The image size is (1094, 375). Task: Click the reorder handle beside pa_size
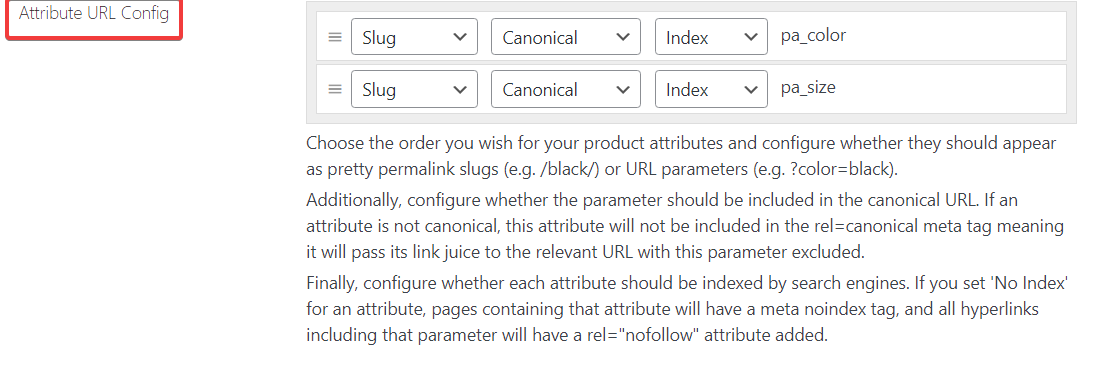[x=335, y=89]
